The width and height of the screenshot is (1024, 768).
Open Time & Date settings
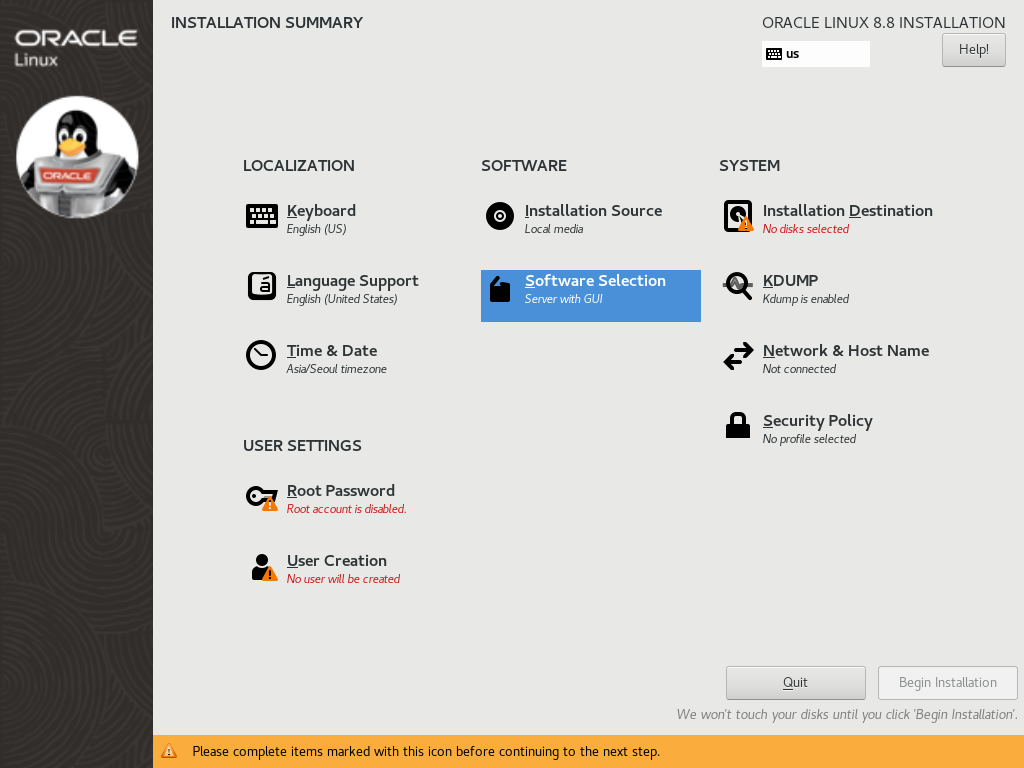point(332,351)
